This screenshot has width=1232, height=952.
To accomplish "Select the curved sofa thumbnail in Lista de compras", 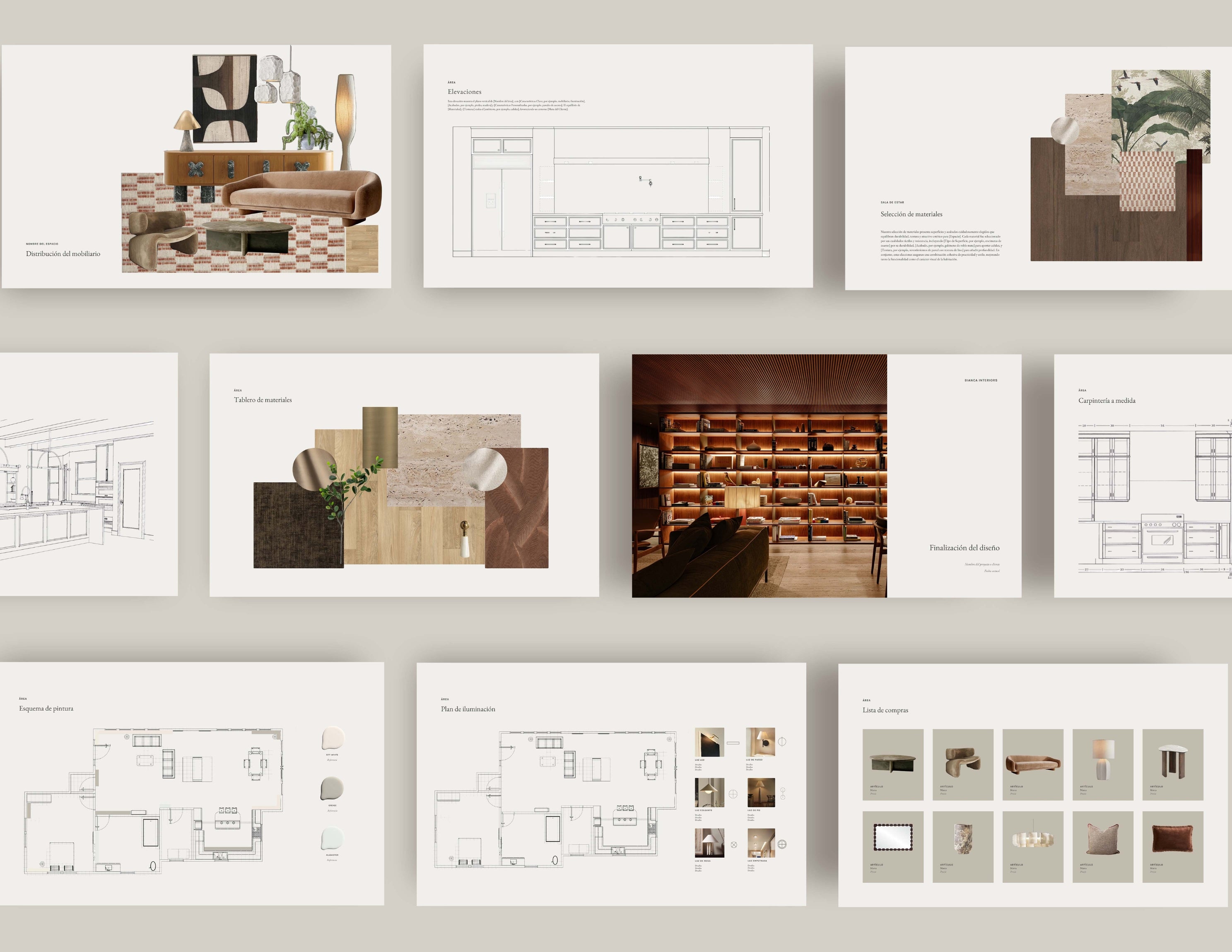I will (x=1032, y=763).
